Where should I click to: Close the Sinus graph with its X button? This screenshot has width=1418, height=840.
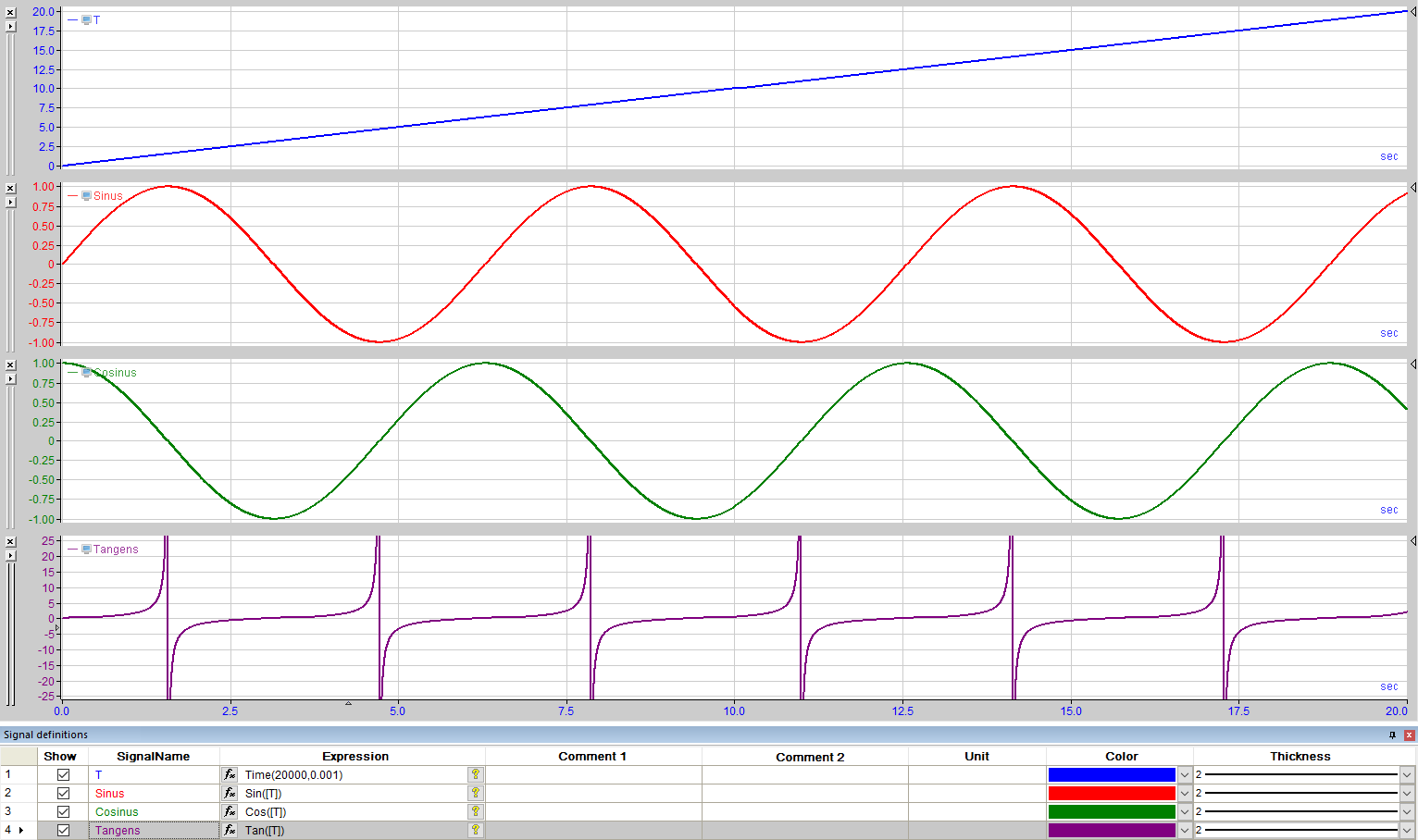point(10,189)
